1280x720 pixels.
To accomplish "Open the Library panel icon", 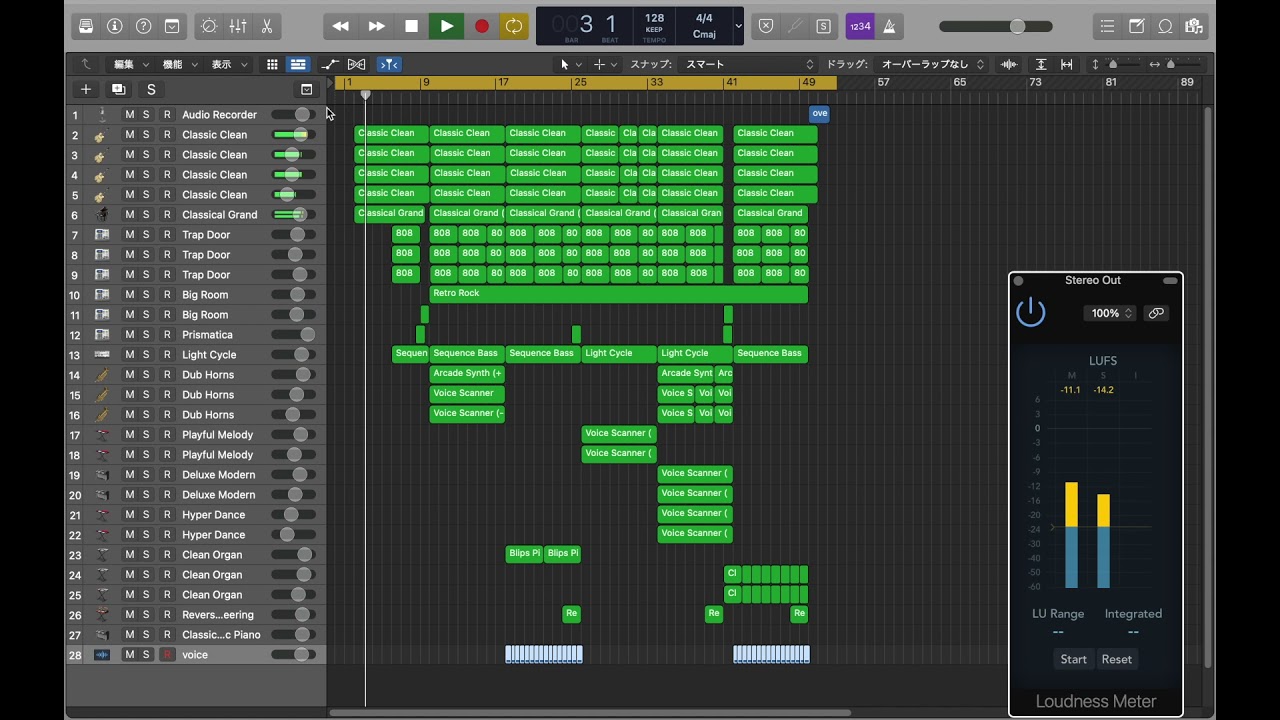I will click(86, 26).
